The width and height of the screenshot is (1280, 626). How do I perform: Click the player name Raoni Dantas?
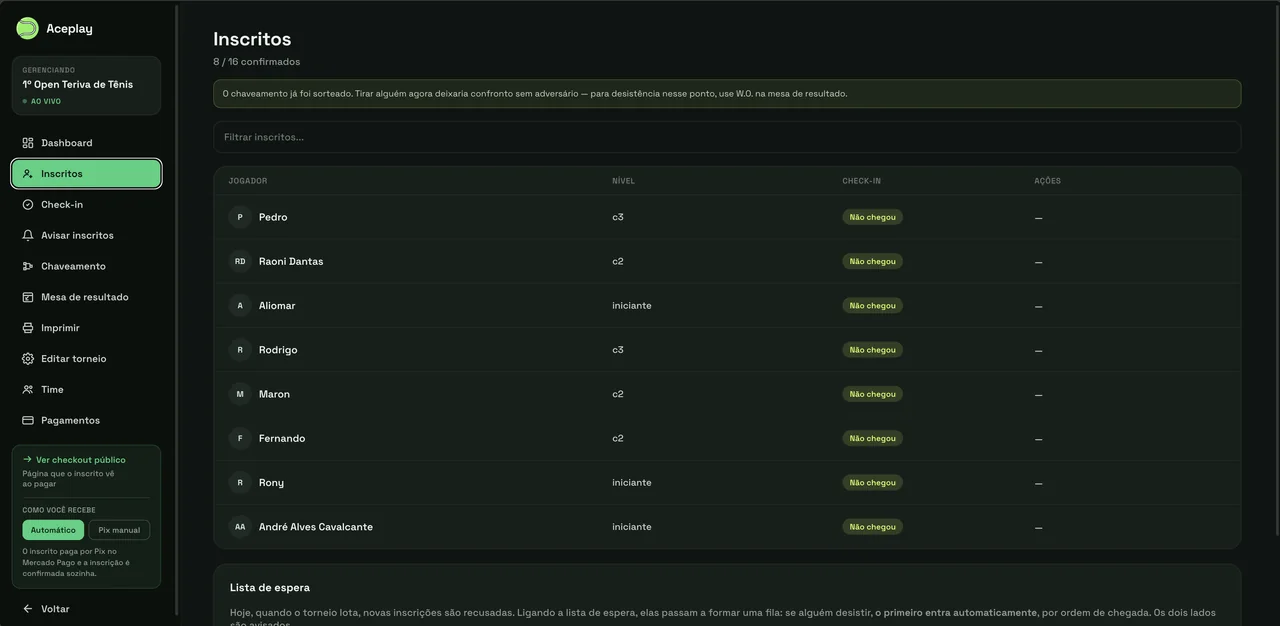291,261
